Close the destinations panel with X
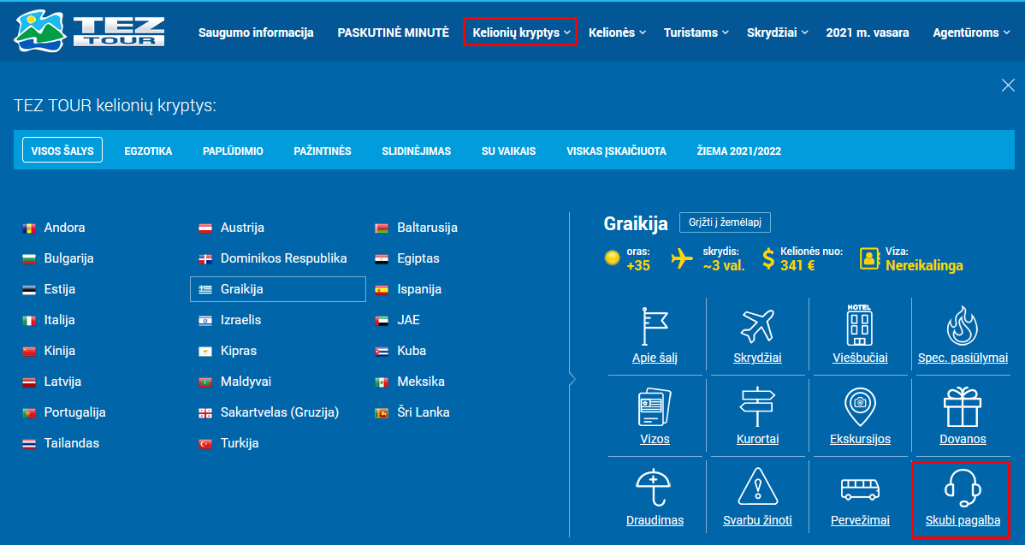 1008,85
